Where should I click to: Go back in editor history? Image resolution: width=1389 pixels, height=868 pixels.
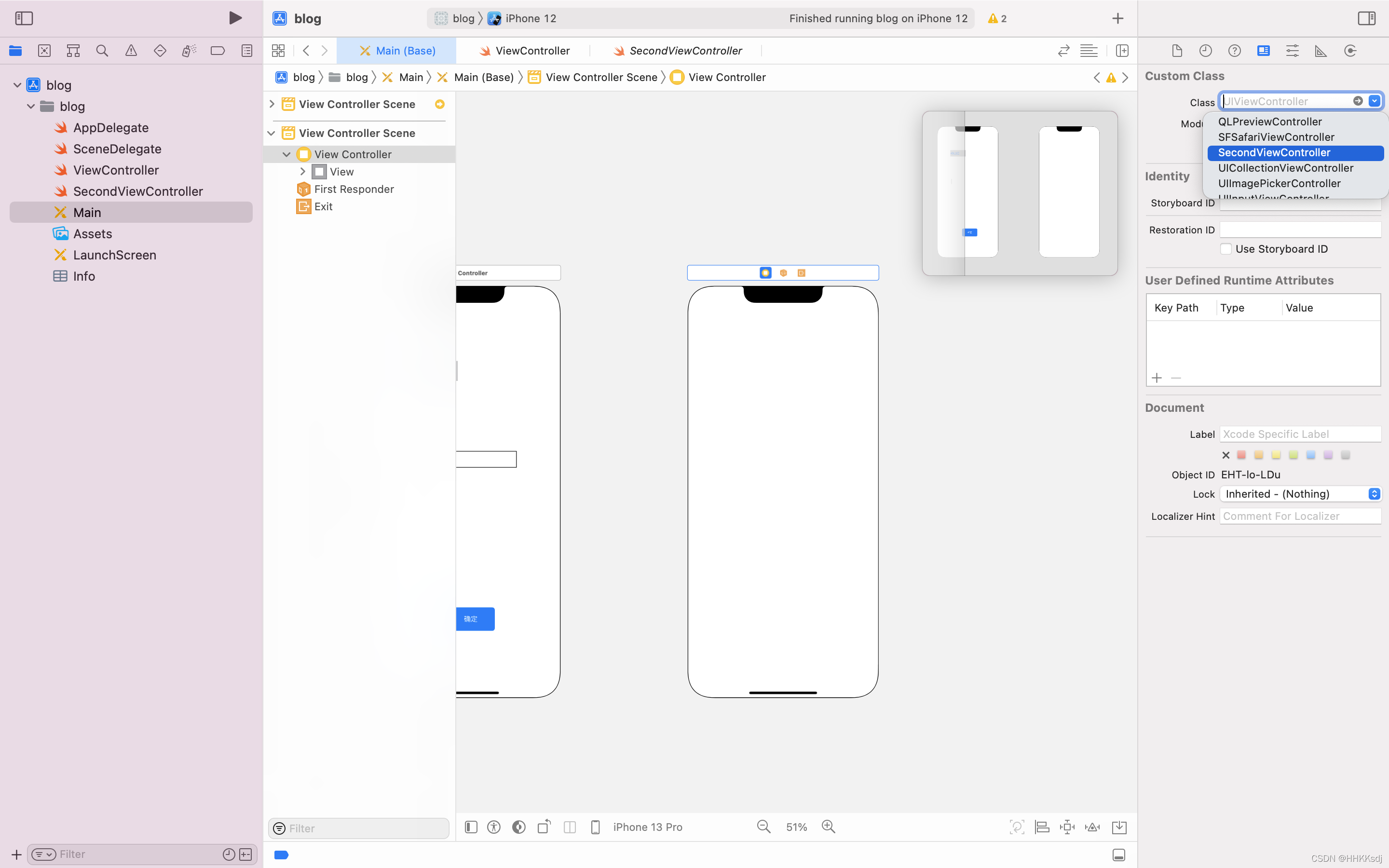(x=306, y=51)
